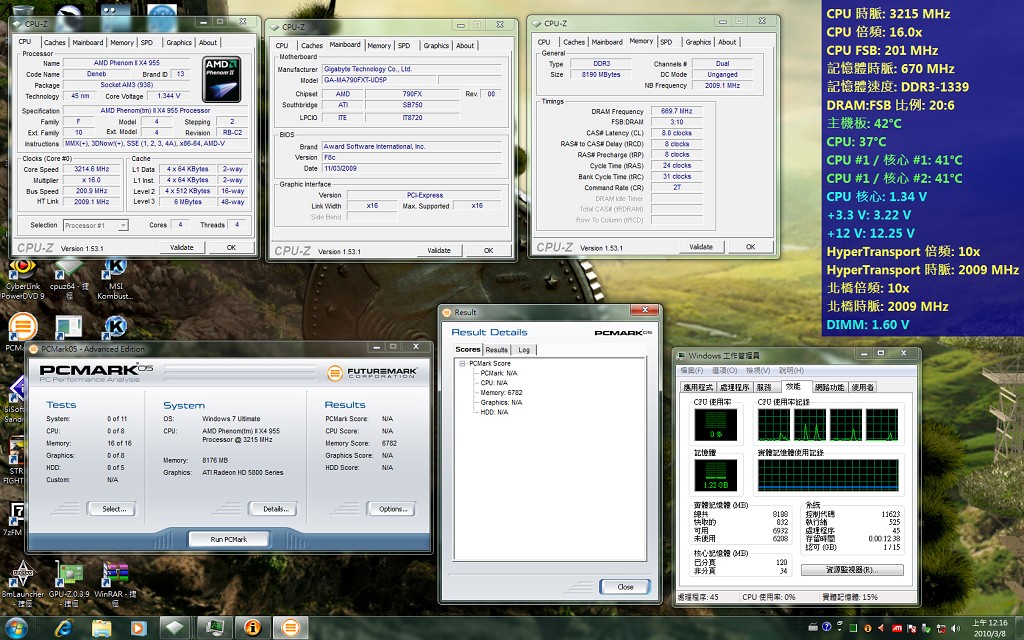Image resolution: width=1024 pixels, height=640 pixels.
Task: Open SPD tab in the CPU-Z Motherboard window
Action: click(404, 46)
